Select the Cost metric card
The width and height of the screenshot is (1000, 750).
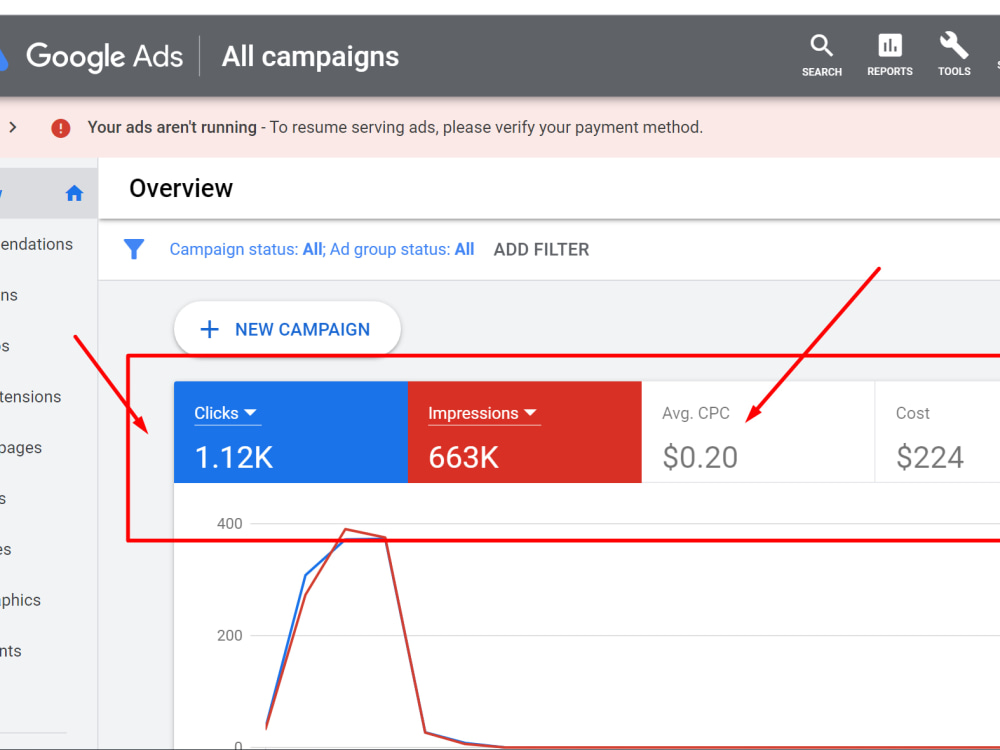[938, 432]
